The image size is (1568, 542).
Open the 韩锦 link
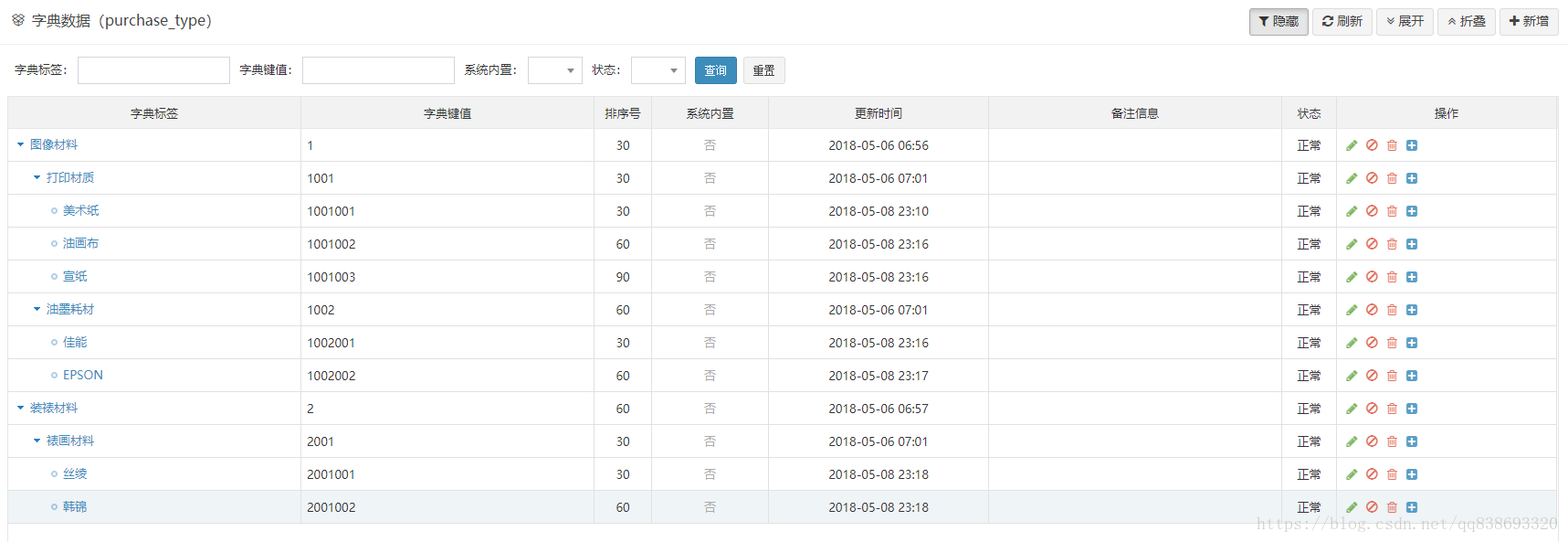coord(75,506)
